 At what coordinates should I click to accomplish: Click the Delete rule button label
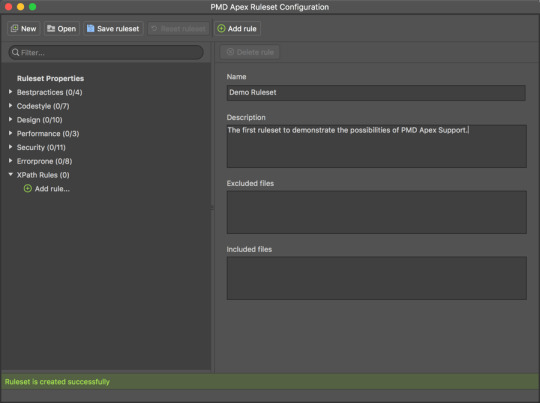coord(255,52)
